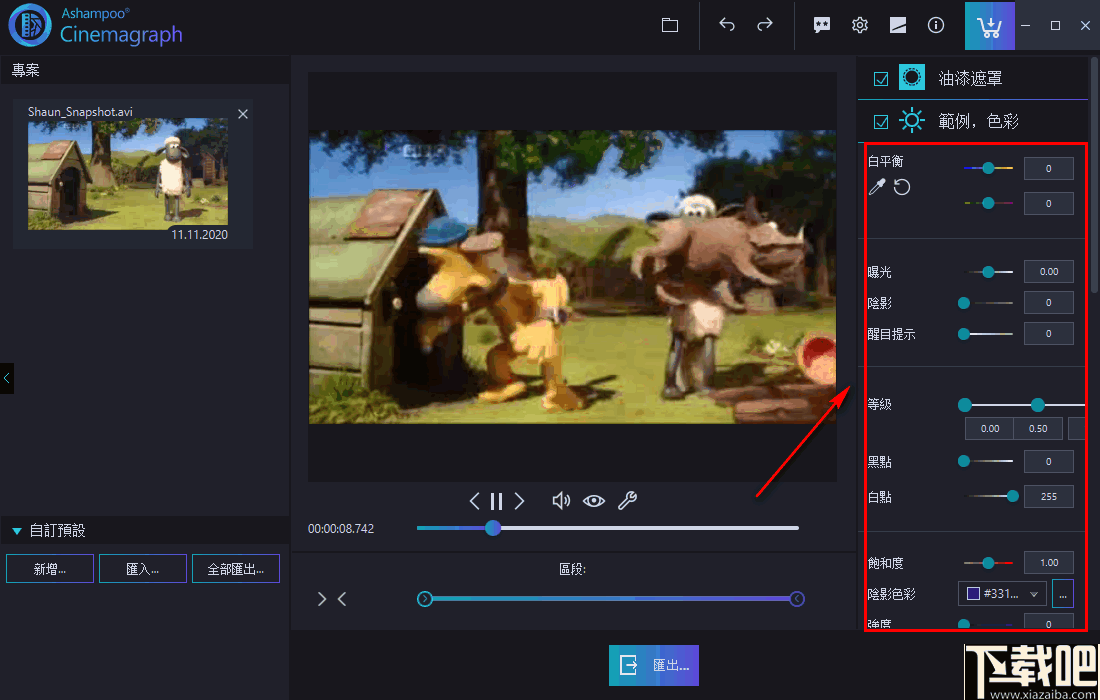Open the wrench tools icon

tap(627, 501)
